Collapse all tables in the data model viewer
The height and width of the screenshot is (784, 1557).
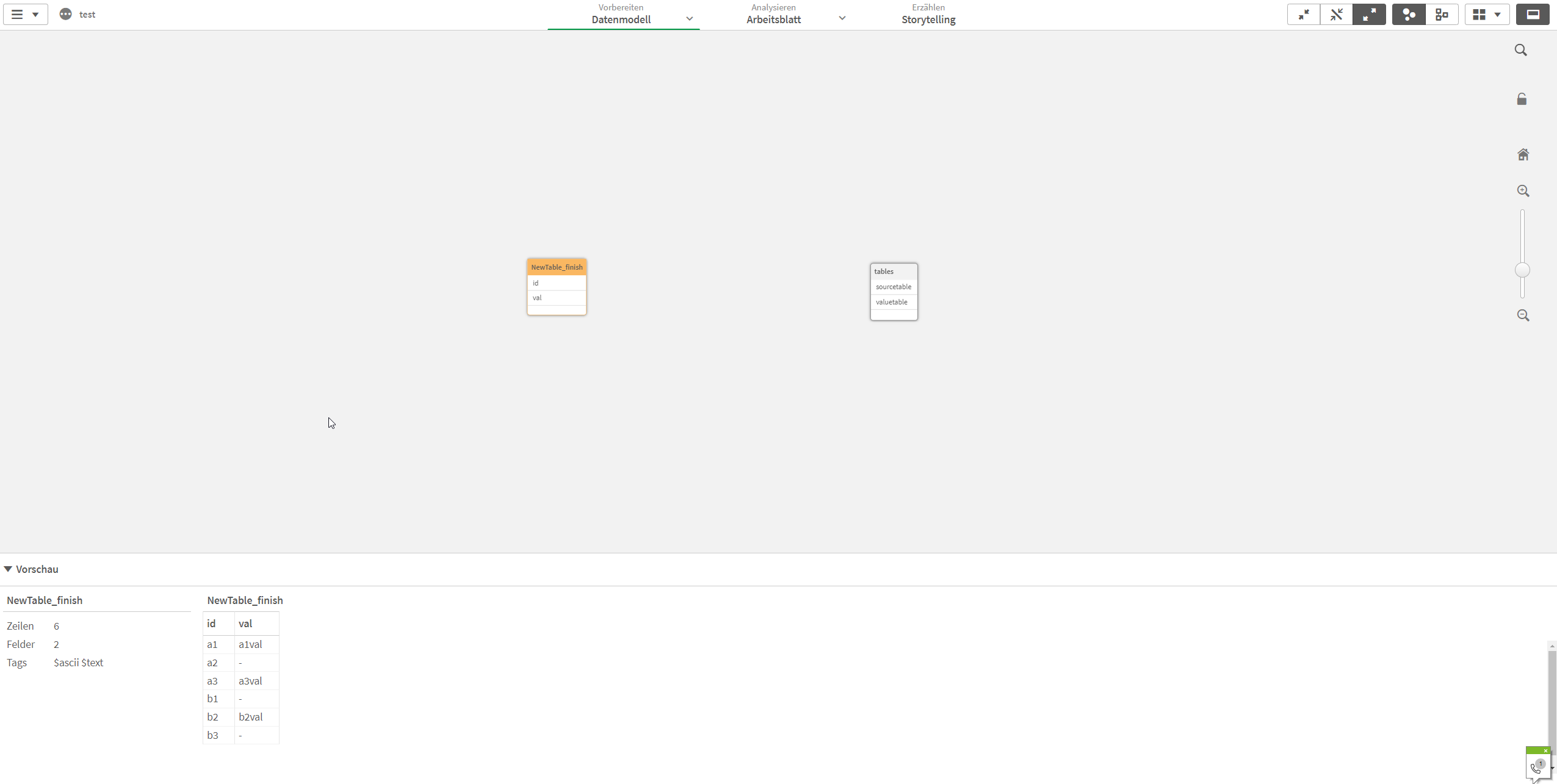click(x=1303, y=15)
